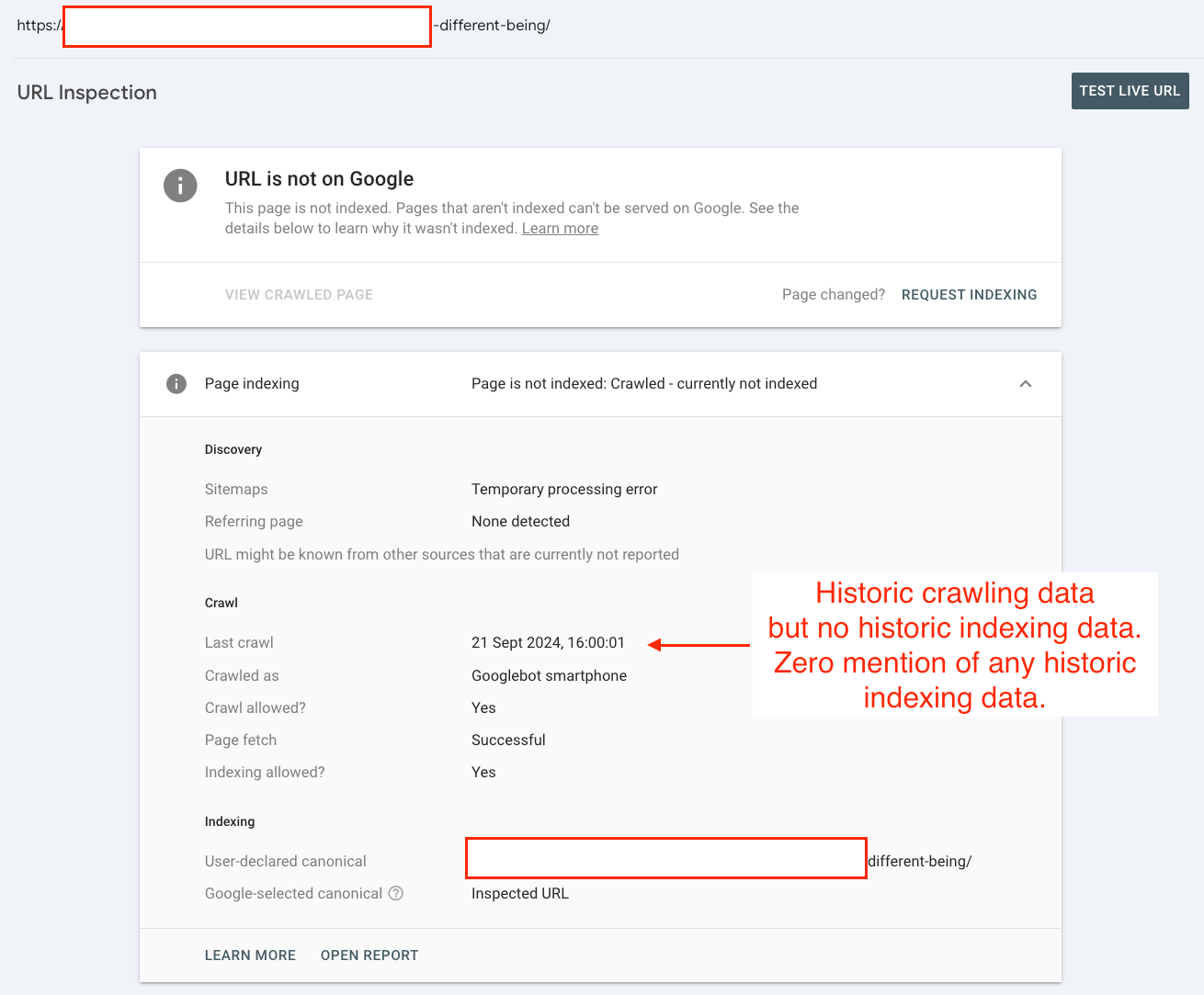Click help icon next to Google-selected canonical
This screenshot has height=995, width=1204.
pos(396,893)
